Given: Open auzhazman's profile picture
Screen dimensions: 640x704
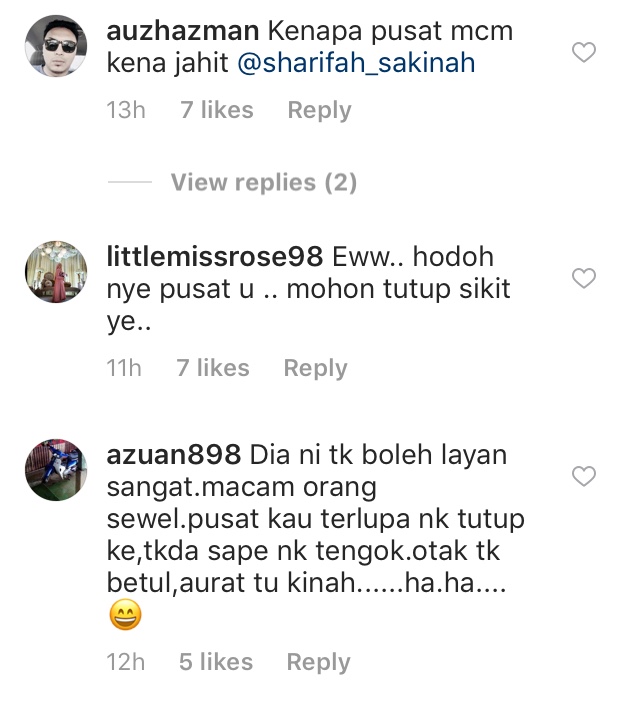Looking at the screenshot, I should coord(56,46).
